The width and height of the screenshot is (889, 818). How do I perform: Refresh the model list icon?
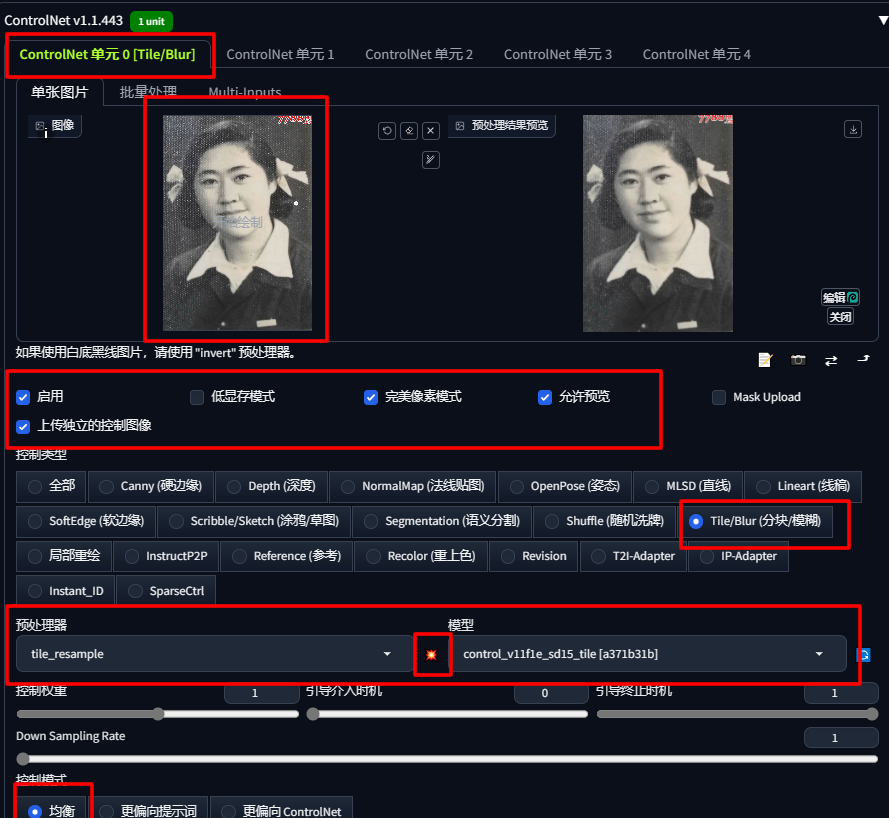point(863,655)
